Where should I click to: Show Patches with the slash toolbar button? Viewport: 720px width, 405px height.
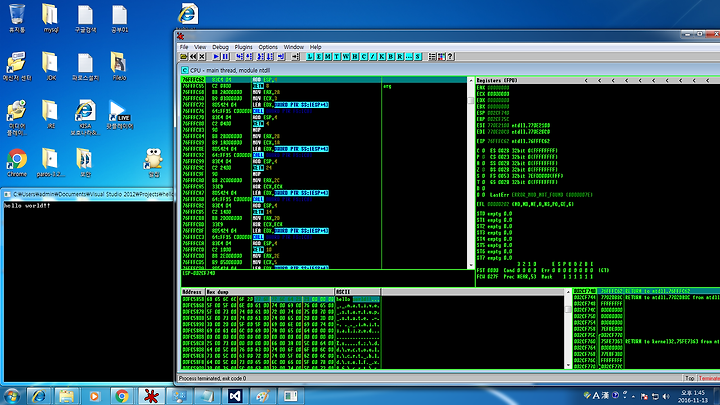373,56
